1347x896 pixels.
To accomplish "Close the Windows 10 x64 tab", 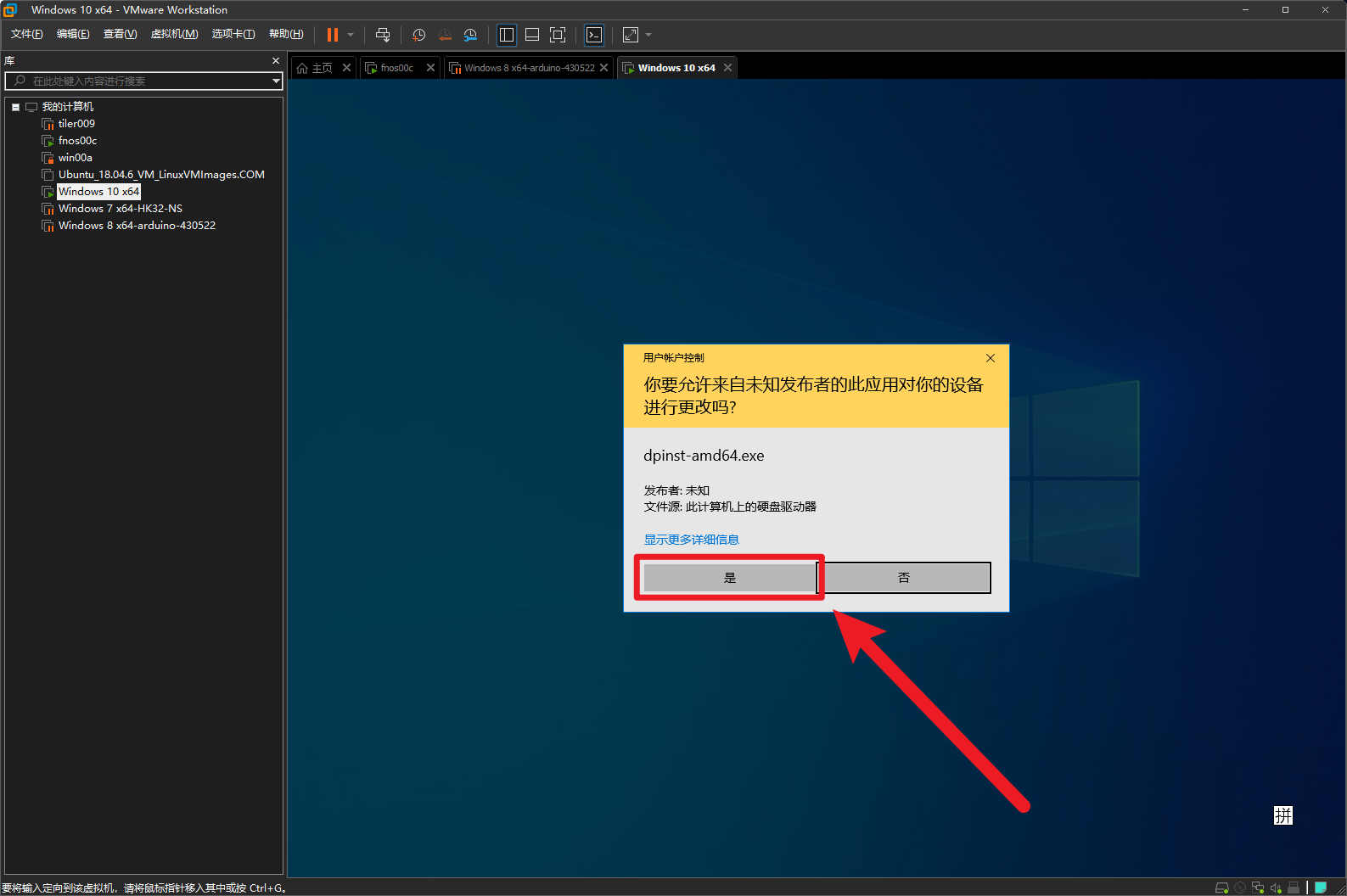I will click(x=727, y=68).
